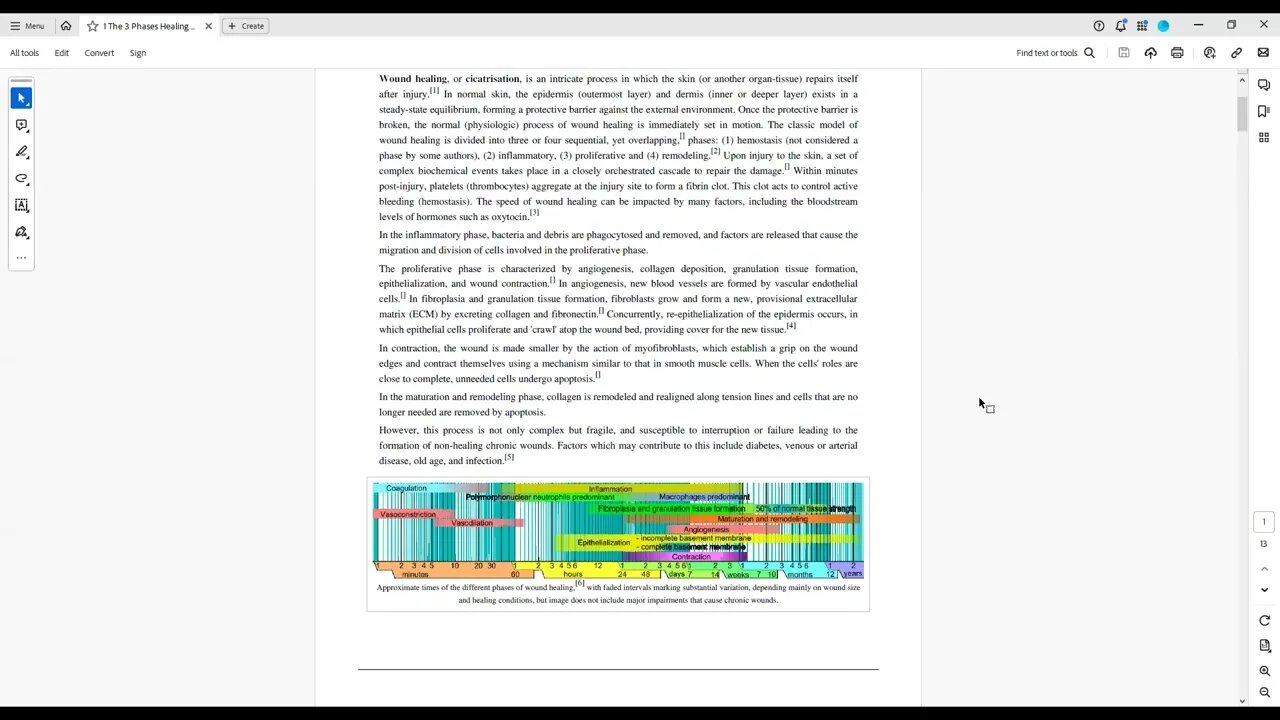
Task: Click the Create button
Action: pyautogui.click(x=246, y=26)
